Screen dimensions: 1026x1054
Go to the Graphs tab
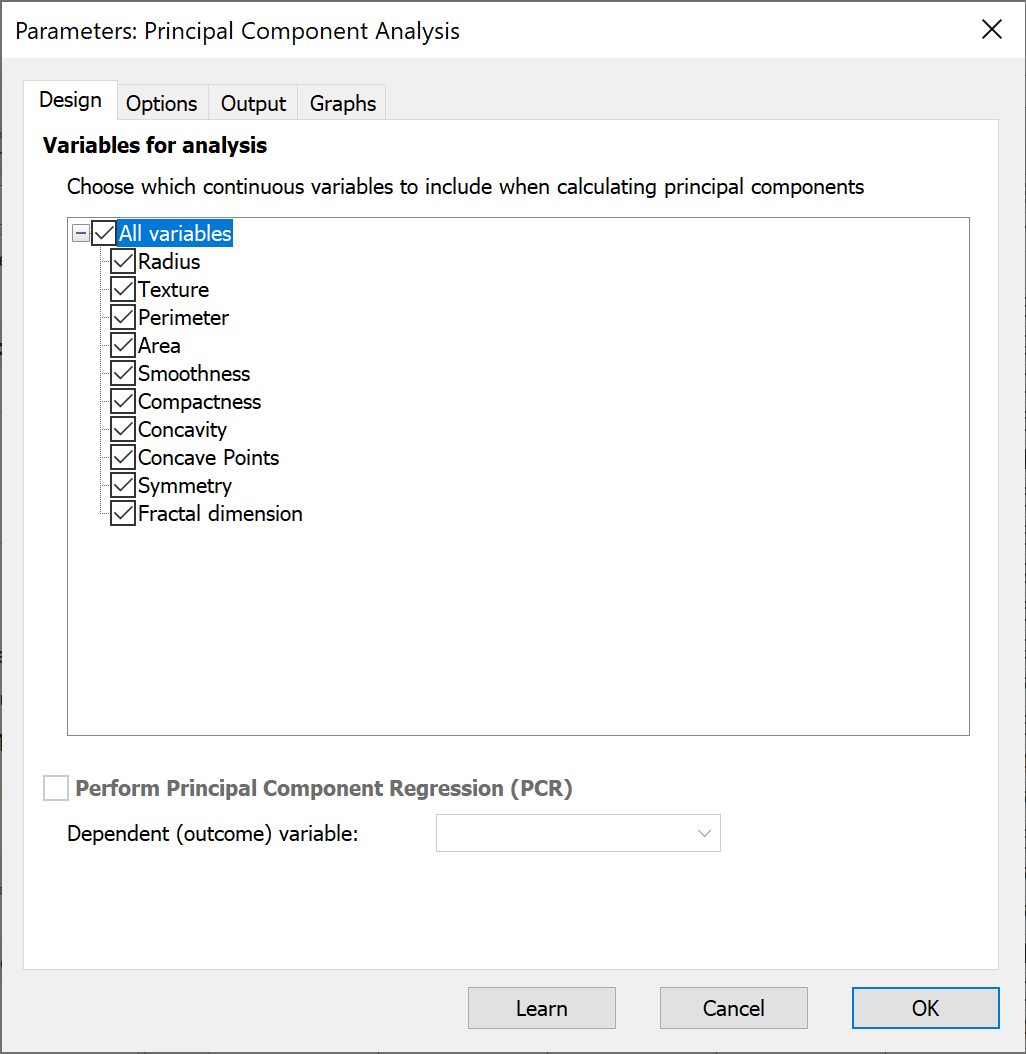[342, 104]
